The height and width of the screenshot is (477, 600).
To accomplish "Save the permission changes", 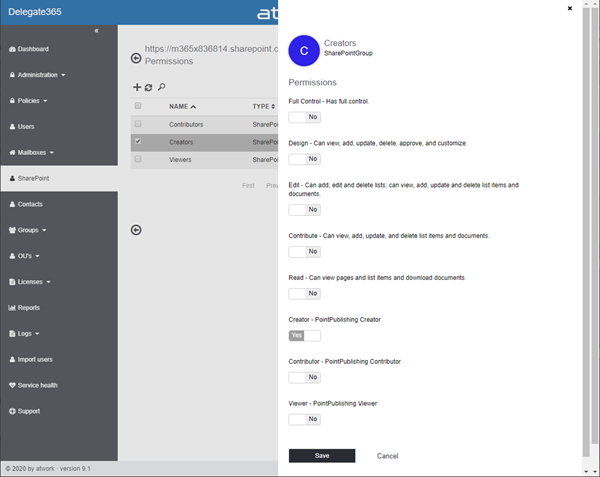I will pos(322,456).
